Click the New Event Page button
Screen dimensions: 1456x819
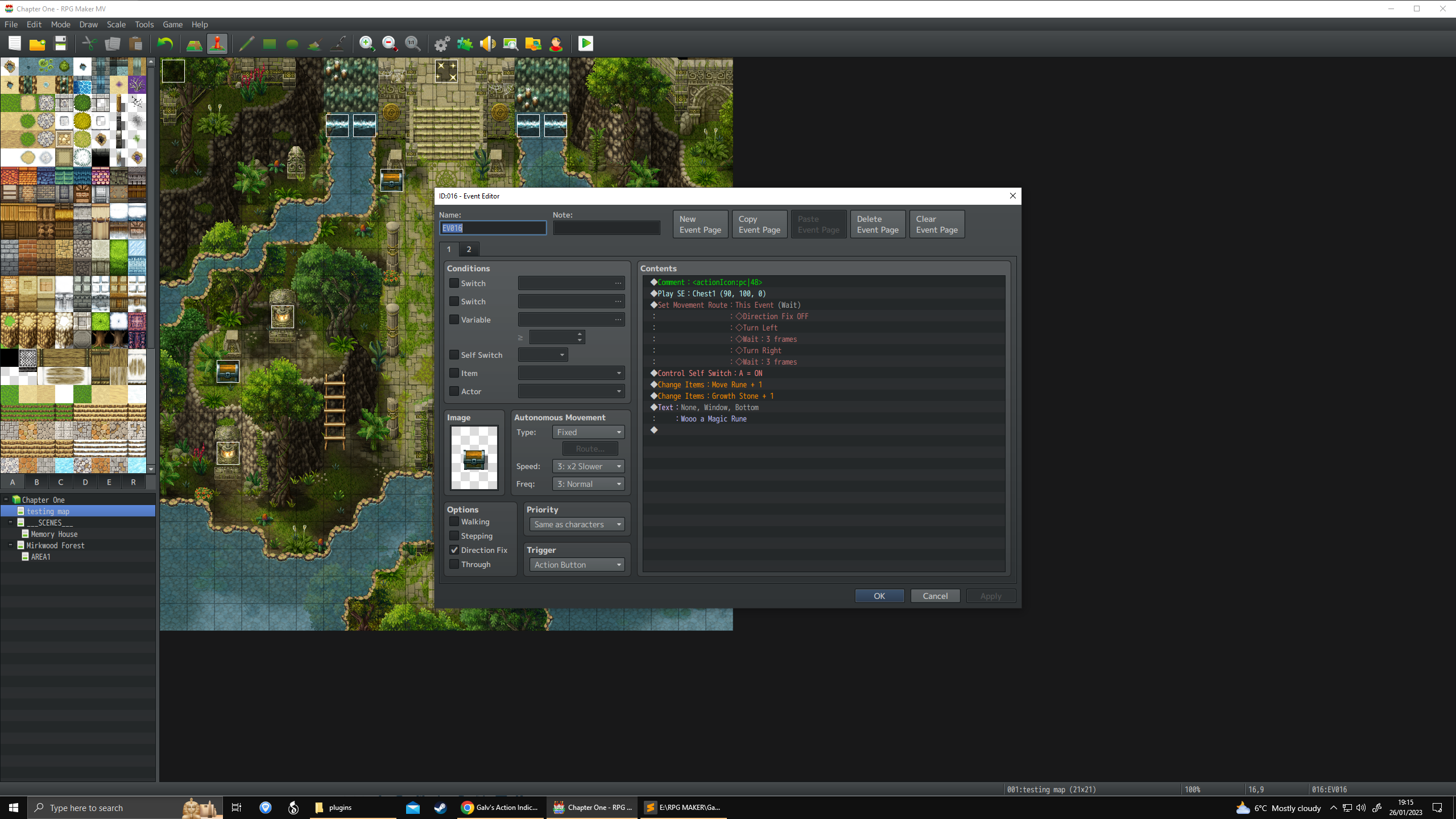click(700, 224)
